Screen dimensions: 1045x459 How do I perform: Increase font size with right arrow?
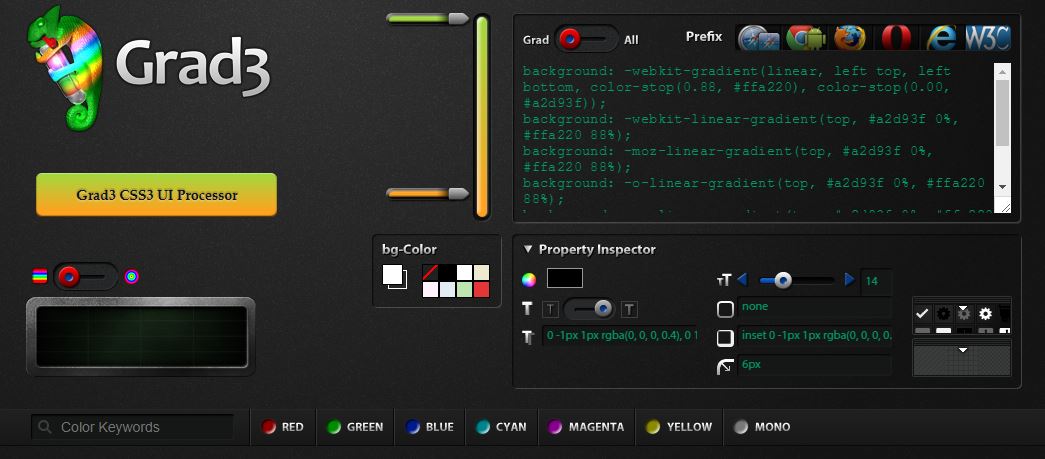coord(849,280)
